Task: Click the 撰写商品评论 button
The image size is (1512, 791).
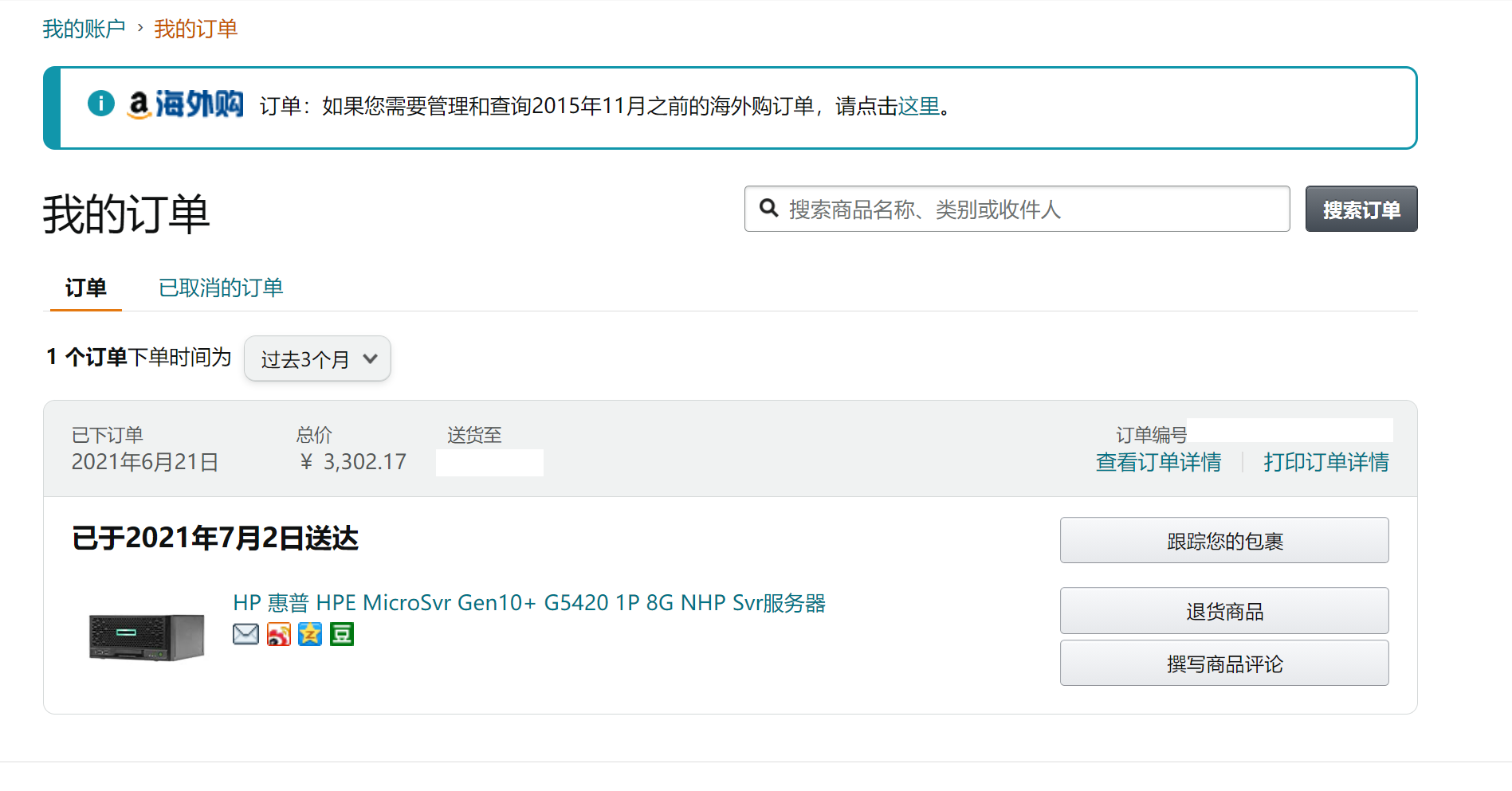Action: (x=1223, y=664)
